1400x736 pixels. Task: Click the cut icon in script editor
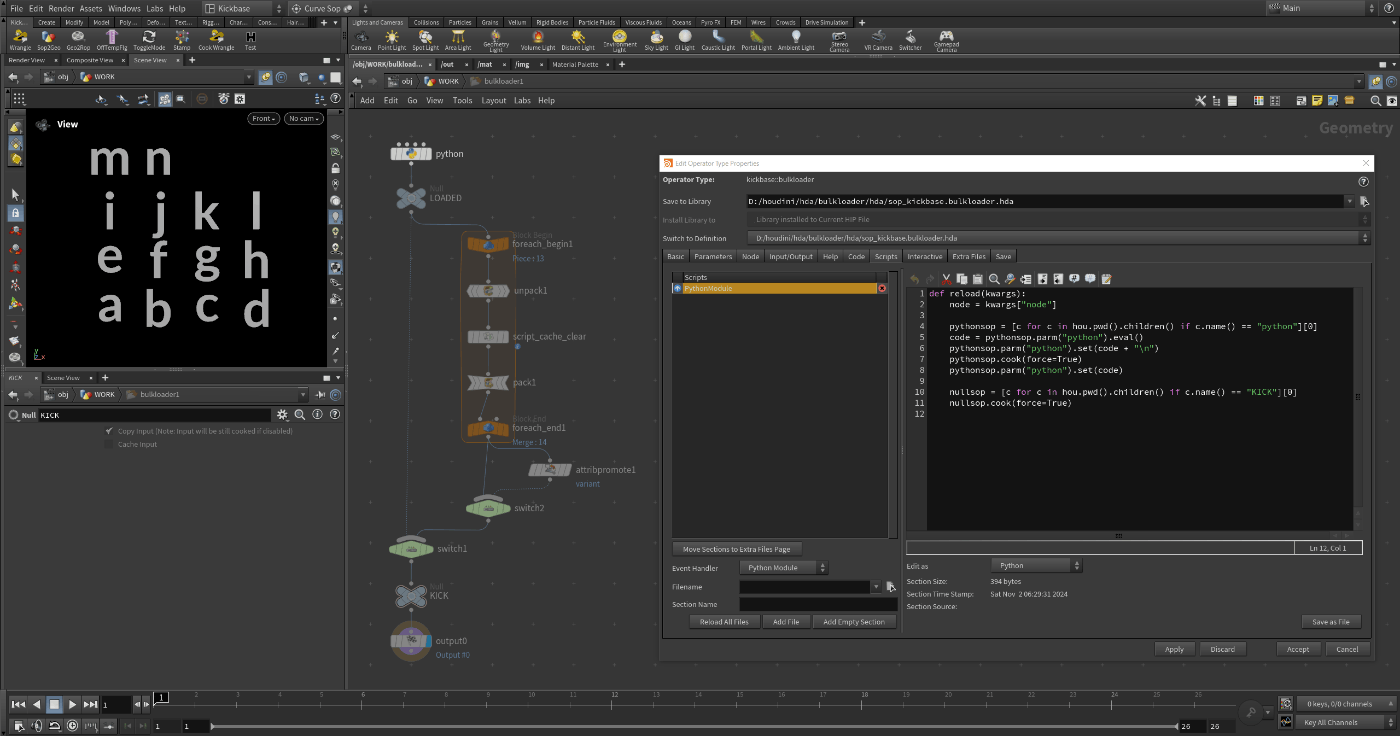point(946,279)
